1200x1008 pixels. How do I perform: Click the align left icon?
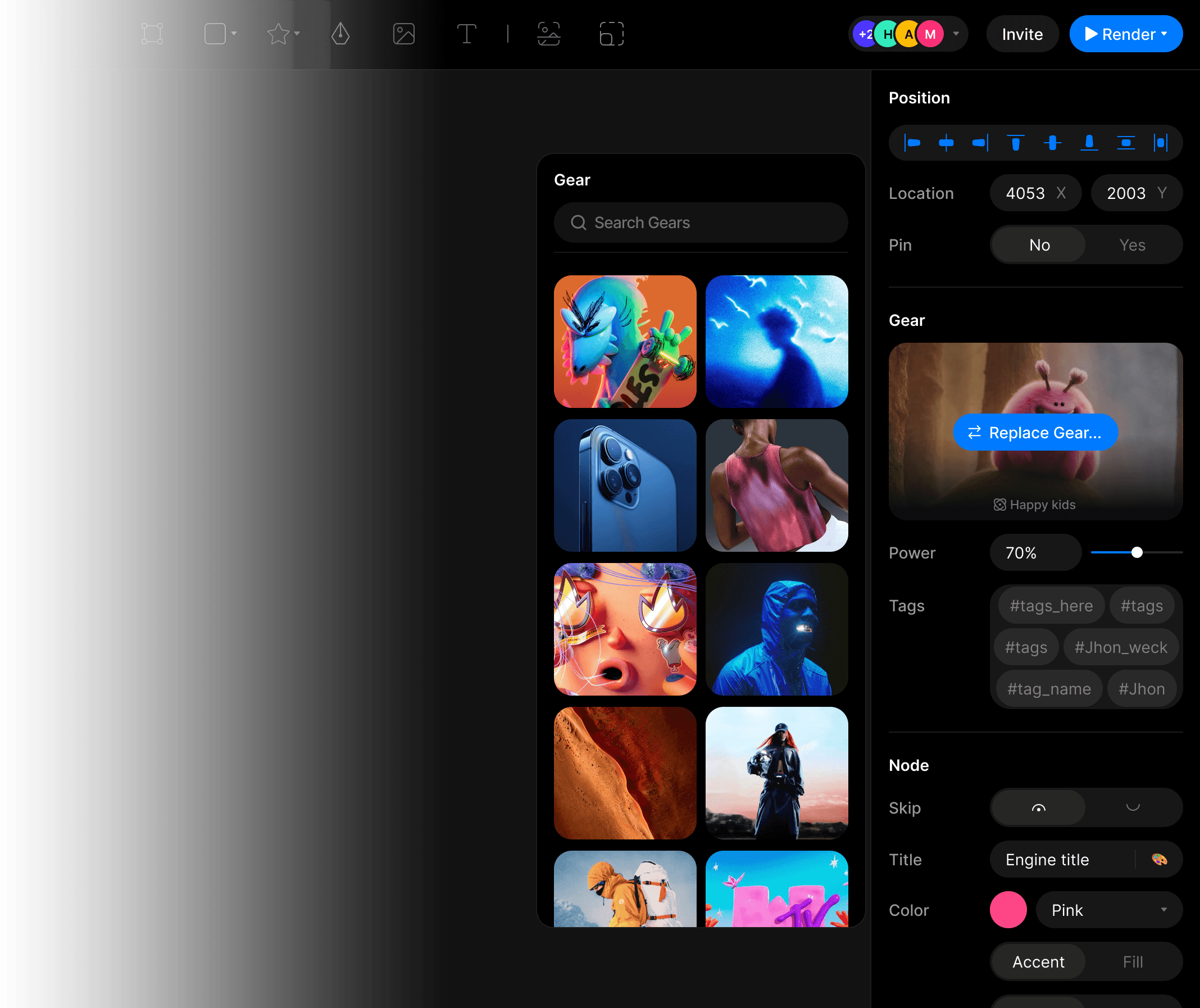912,143
